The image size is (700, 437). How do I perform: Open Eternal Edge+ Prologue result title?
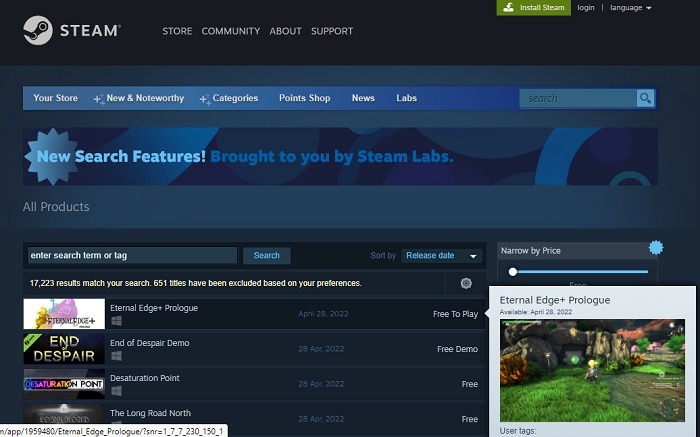point(154,308)
